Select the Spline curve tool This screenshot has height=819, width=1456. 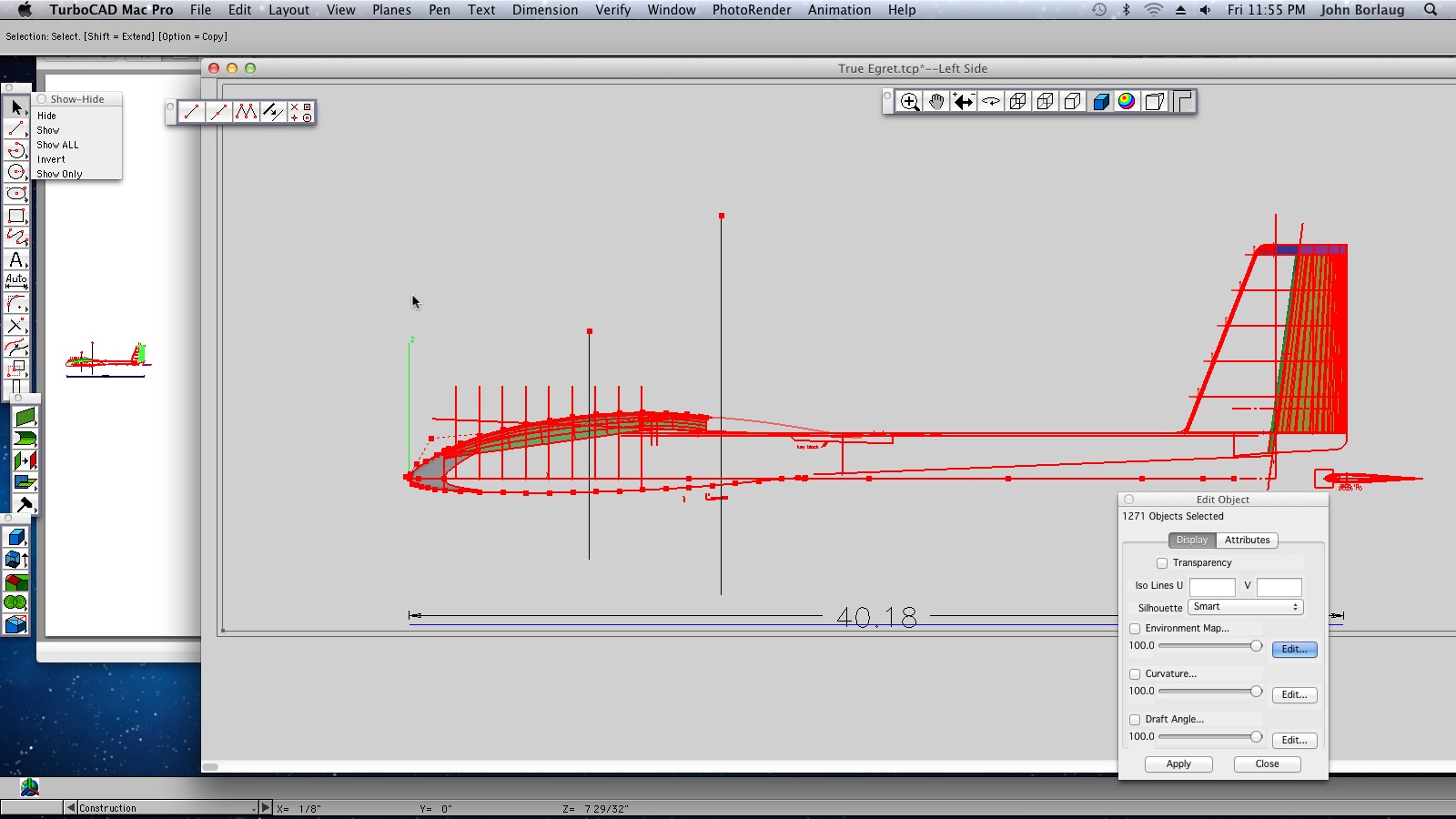pyautogui.click(x=16, y=238)
